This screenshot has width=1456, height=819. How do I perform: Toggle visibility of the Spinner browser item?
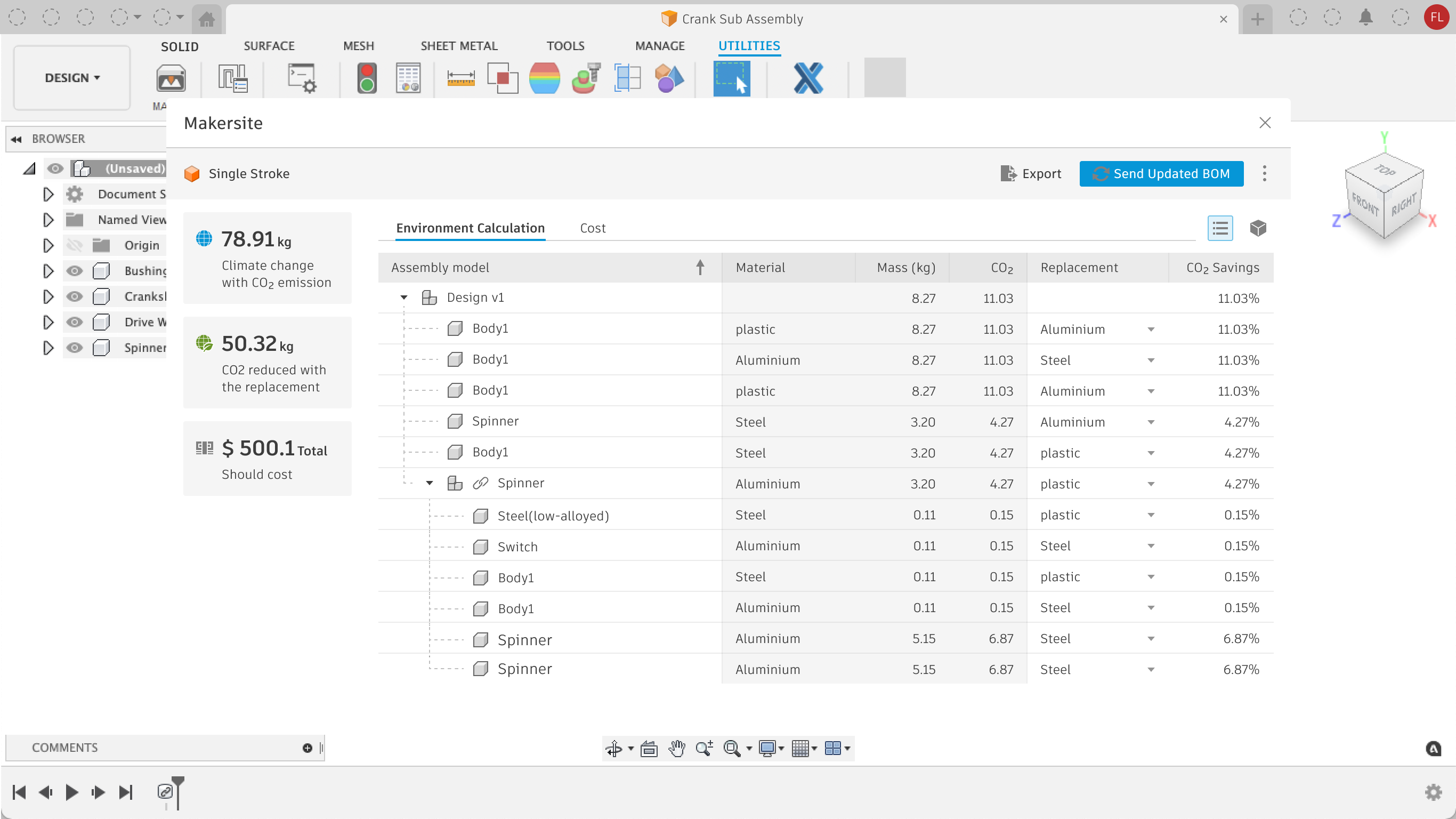[74, 347]
